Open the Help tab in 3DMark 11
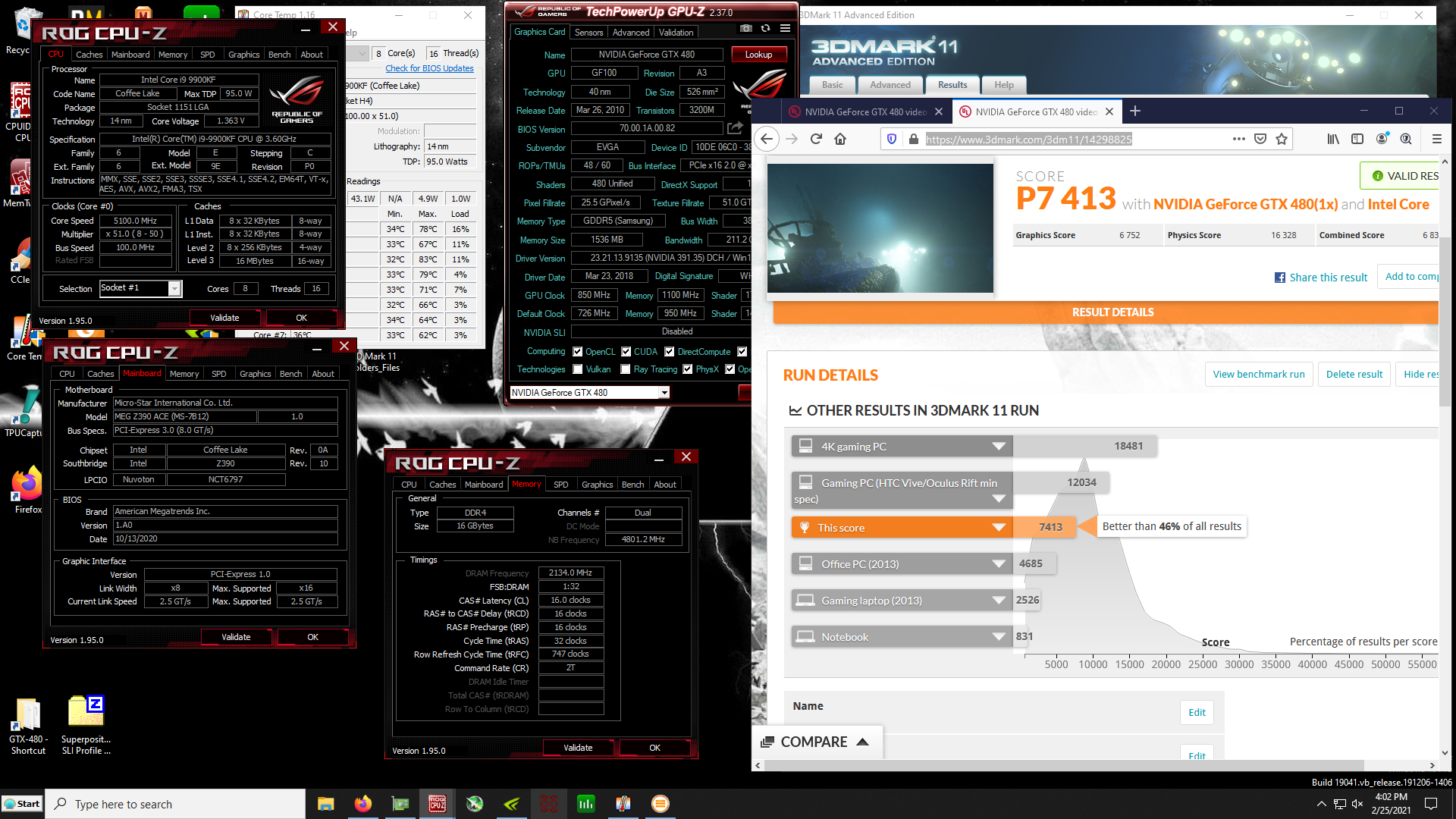Screen dimensions: 1456x819 [x=1004, y=85]
